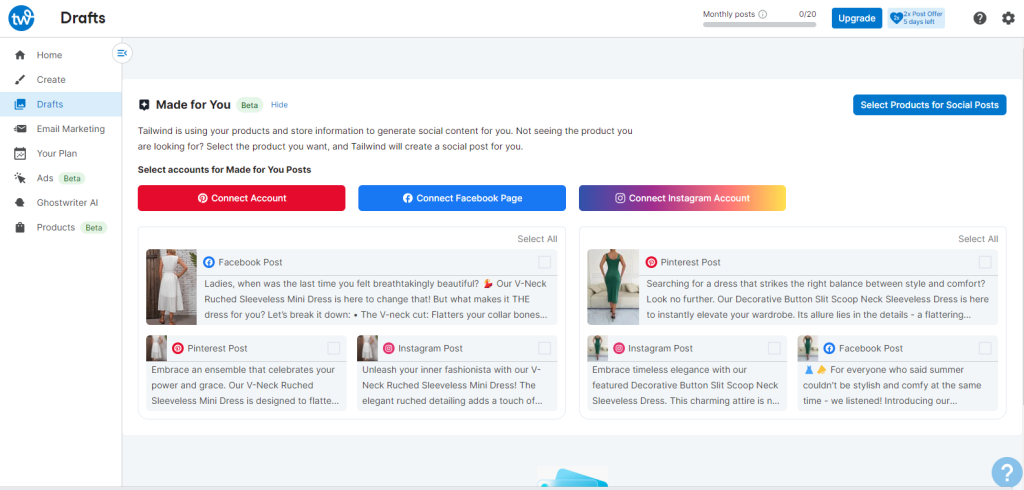Click the Beta badge next to Products

pos(94,227)
